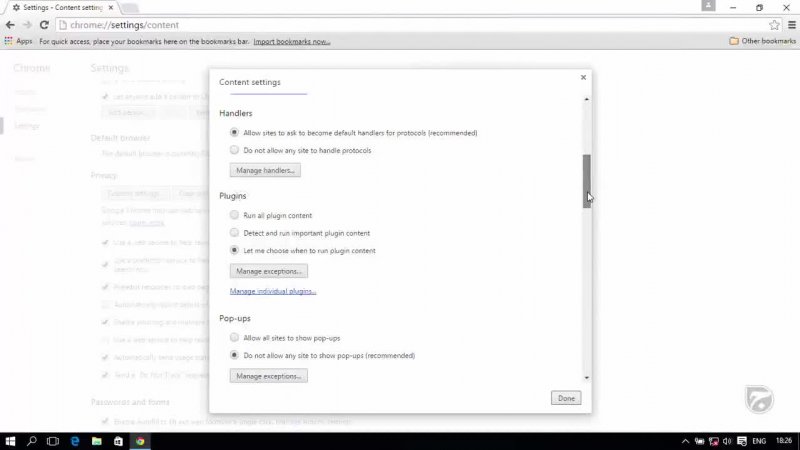Open Action Center notifications icon
Viewport: 800px width, 450px height.
click(x=742, y=441)
